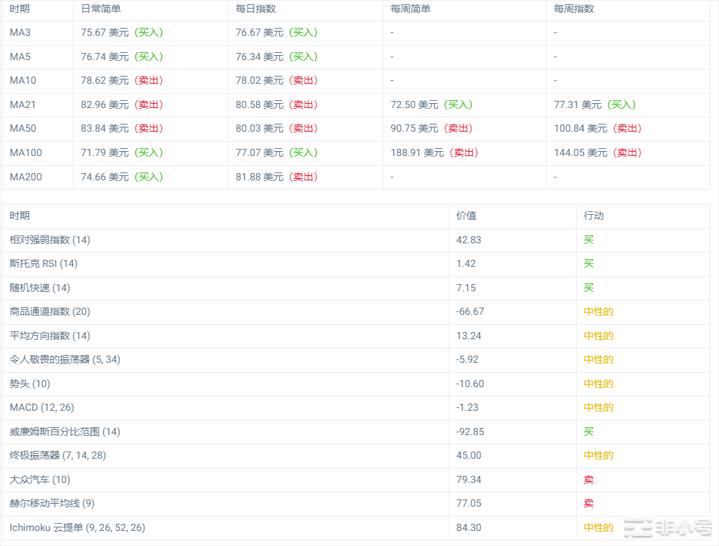Click MA10 daily simple value 78.62 美元
Screen dimensions: 719x546
click(x=105, y=81)
